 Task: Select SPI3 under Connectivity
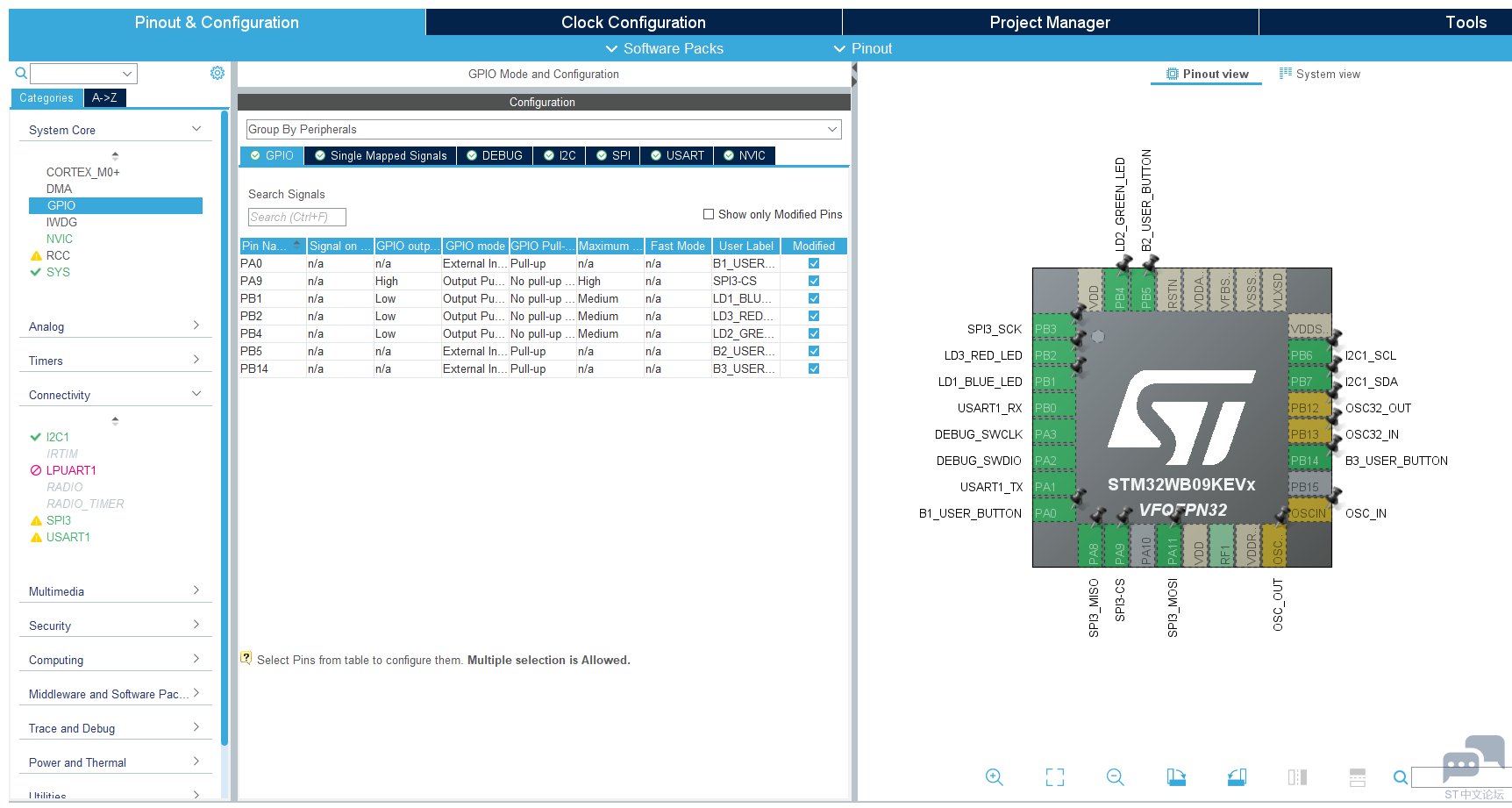(x=59, y=520)
